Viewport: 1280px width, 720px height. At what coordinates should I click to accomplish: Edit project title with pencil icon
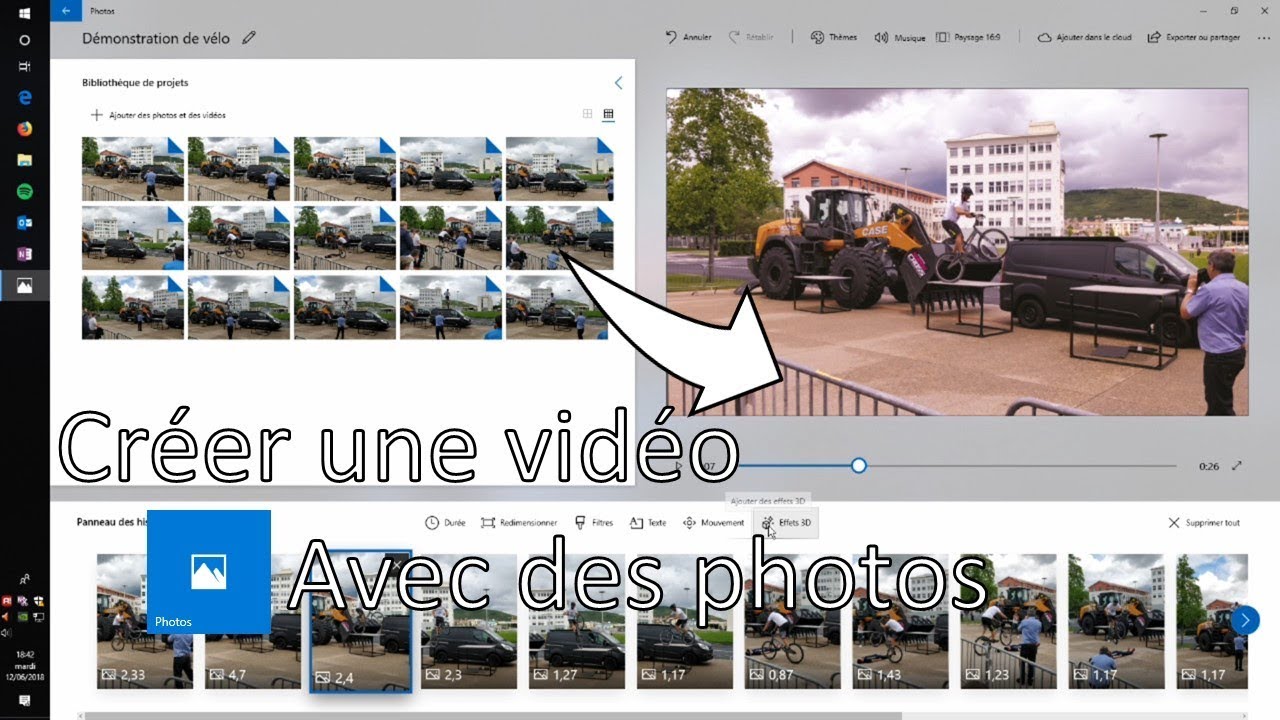pos(249,38)
